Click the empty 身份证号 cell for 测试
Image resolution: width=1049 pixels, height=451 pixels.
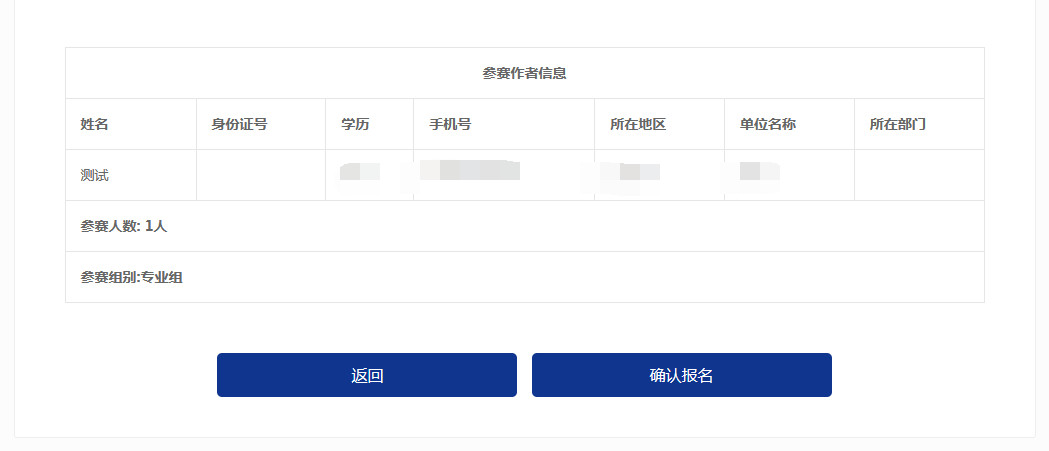pos(260,175)
